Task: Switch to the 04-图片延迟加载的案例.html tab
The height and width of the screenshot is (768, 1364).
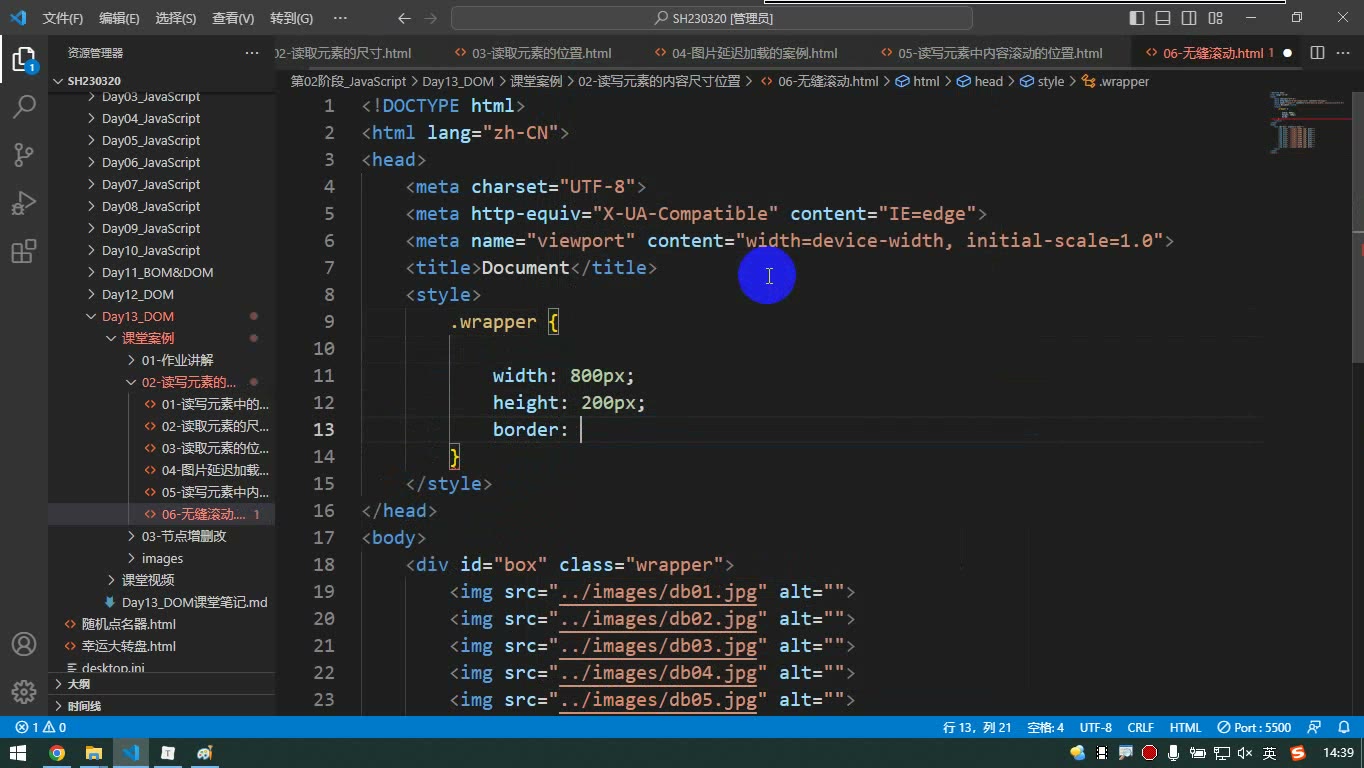Action: tap(754, 53)
